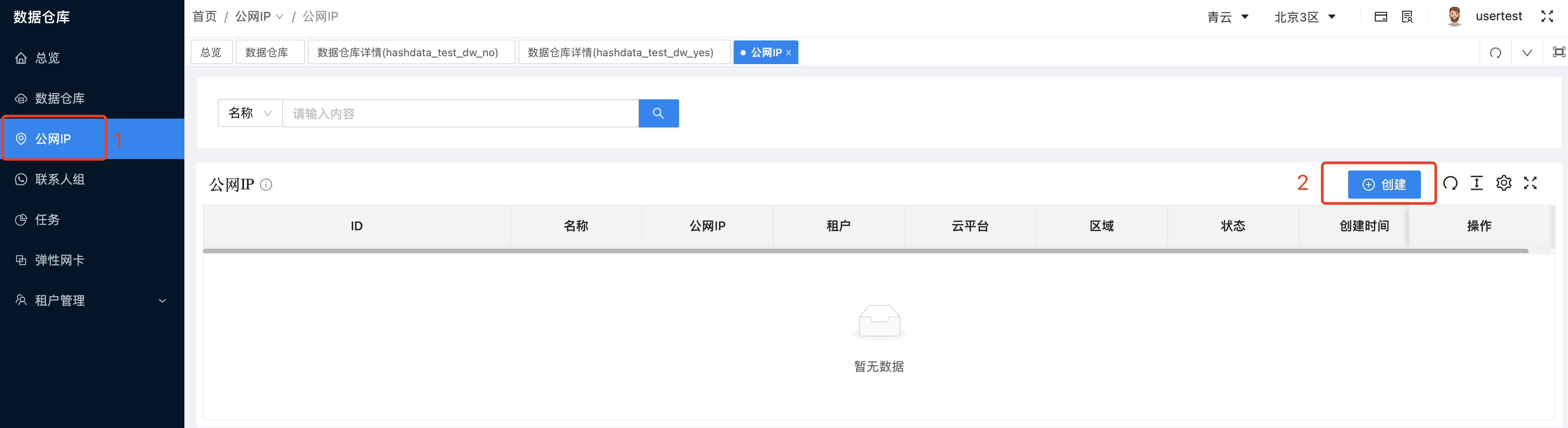This screenshot has width=1568, height=428.
Task: Open the audit document icon in header
Action: click(x=1407, y=16)
